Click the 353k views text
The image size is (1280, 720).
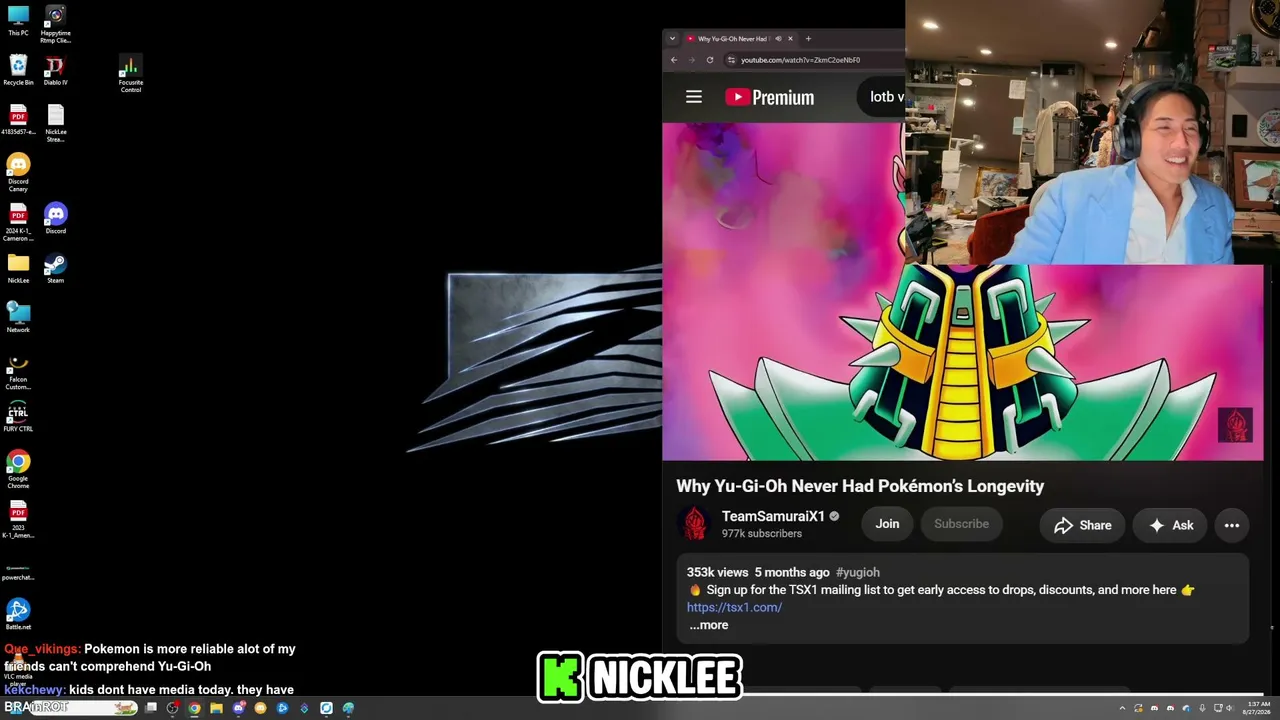[717, 572]
